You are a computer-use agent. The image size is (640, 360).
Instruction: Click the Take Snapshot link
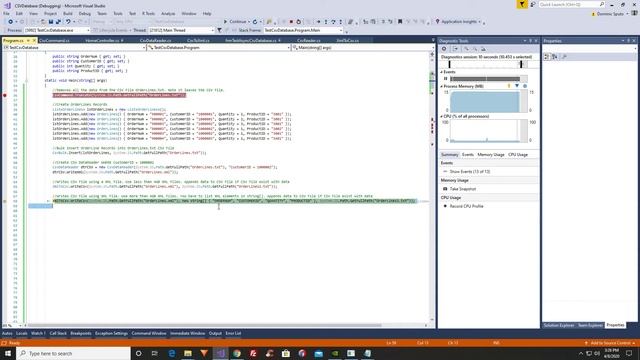[463, 189]
